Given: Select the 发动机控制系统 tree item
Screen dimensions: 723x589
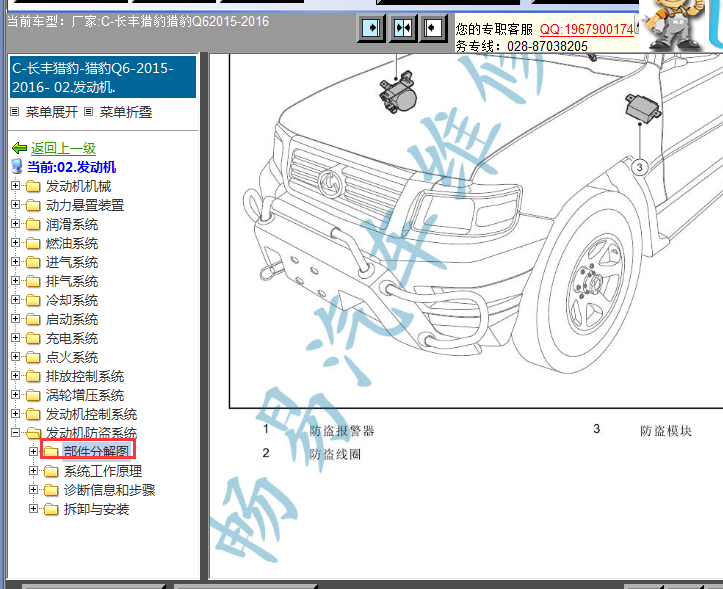Looking at the screenshot, I should pos(91,414).
